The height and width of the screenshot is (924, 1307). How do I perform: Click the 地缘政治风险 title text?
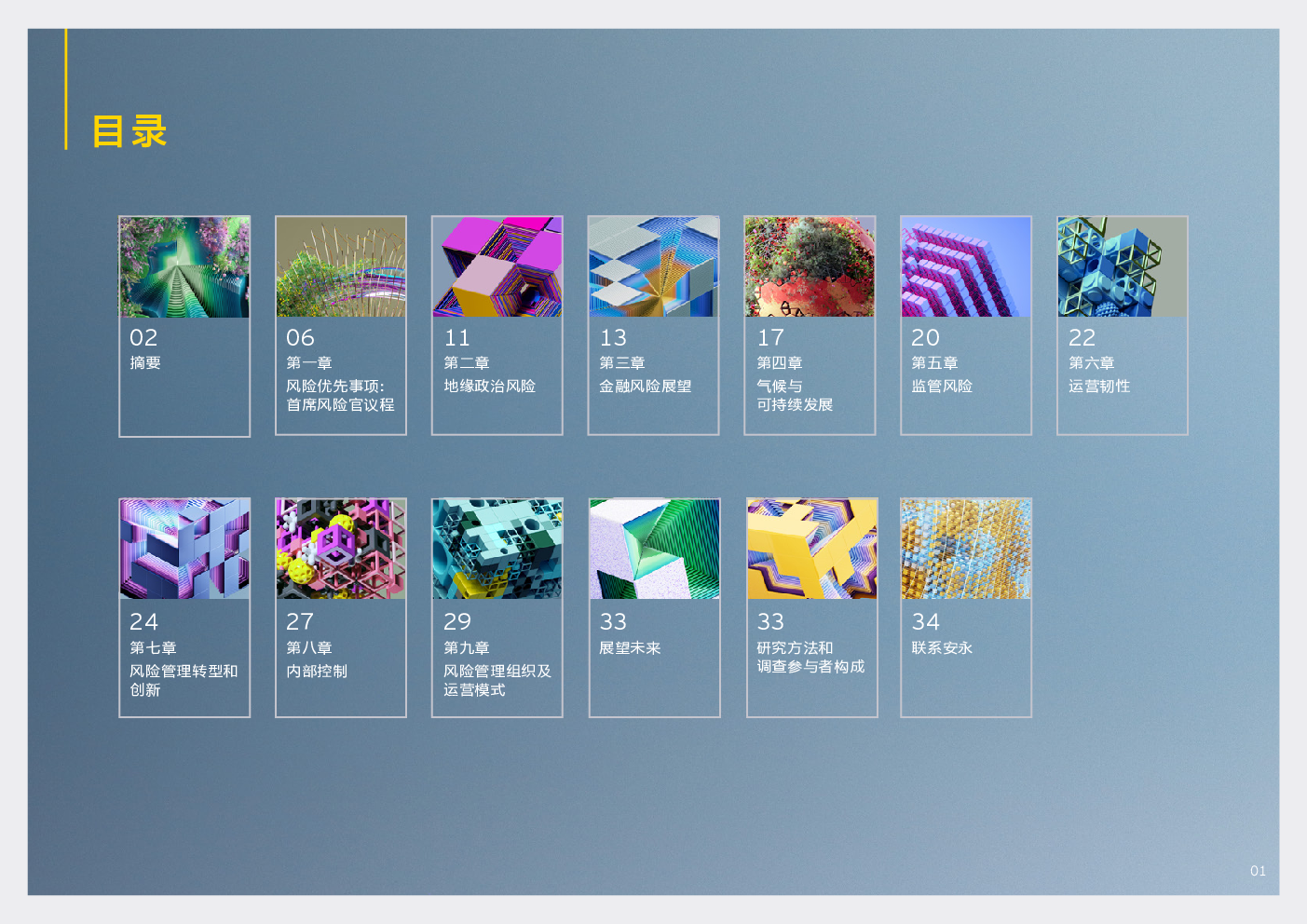tap(489, 386)
